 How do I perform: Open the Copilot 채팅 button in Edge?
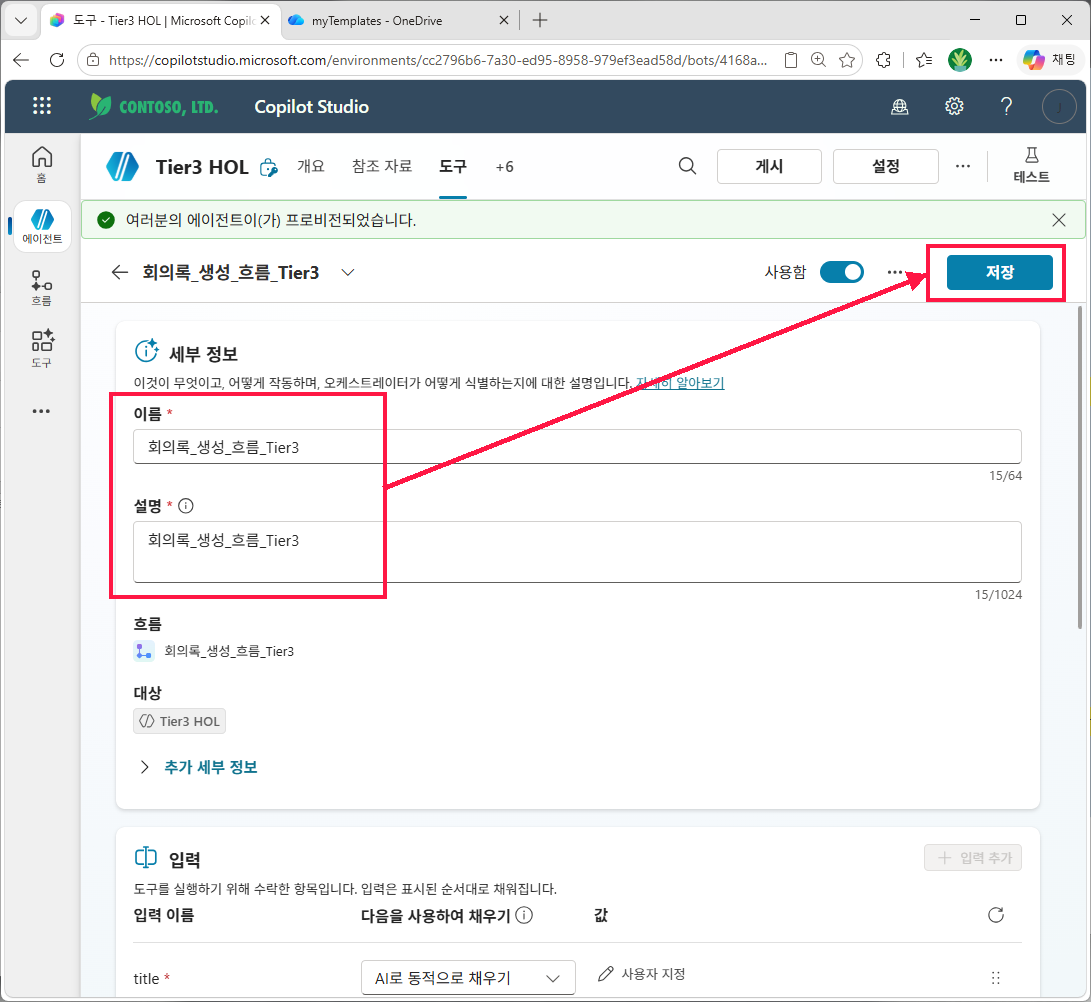1049,60
